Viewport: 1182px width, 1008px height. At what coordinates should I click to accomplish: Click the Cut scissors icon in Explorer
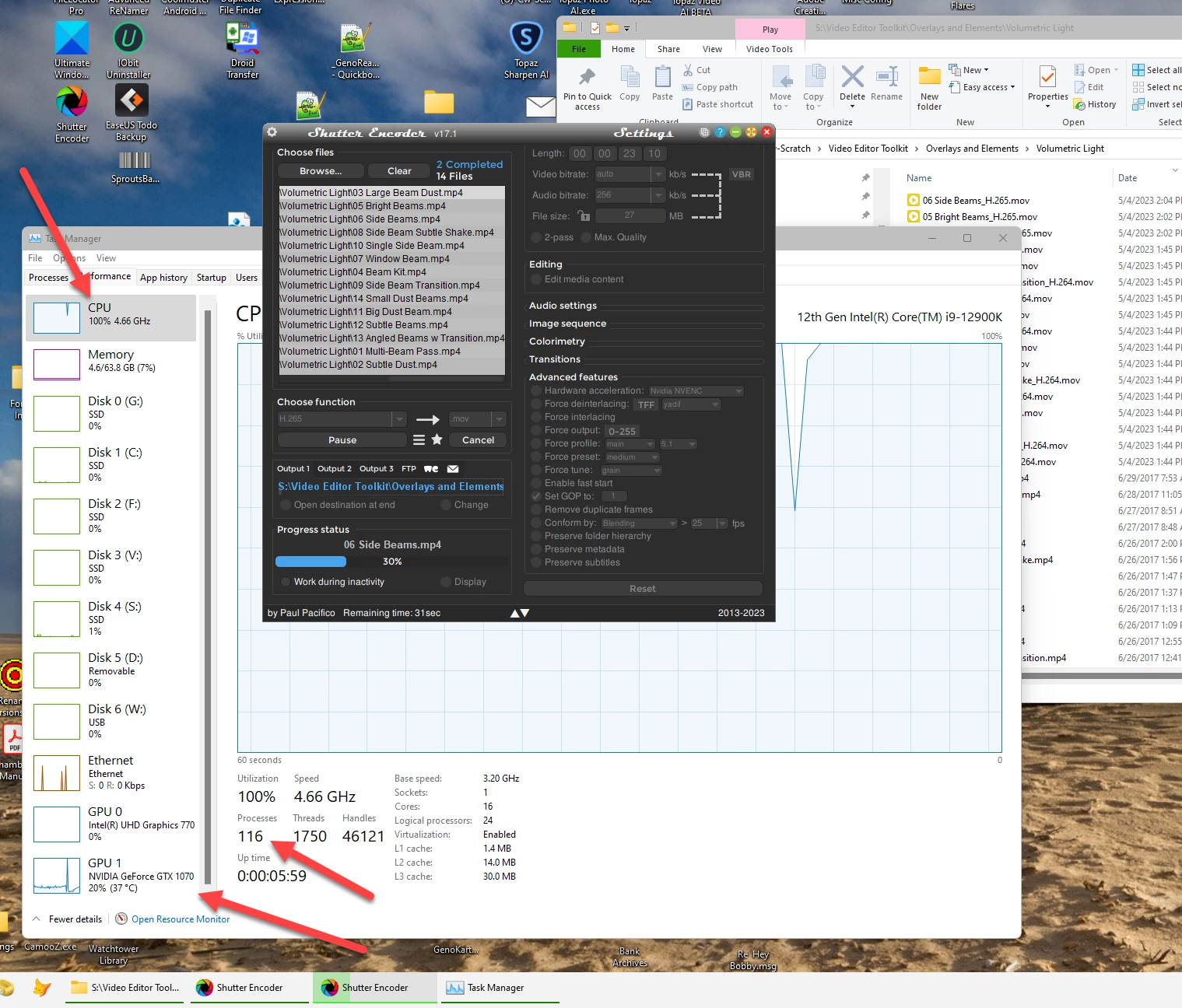(688, 70)
